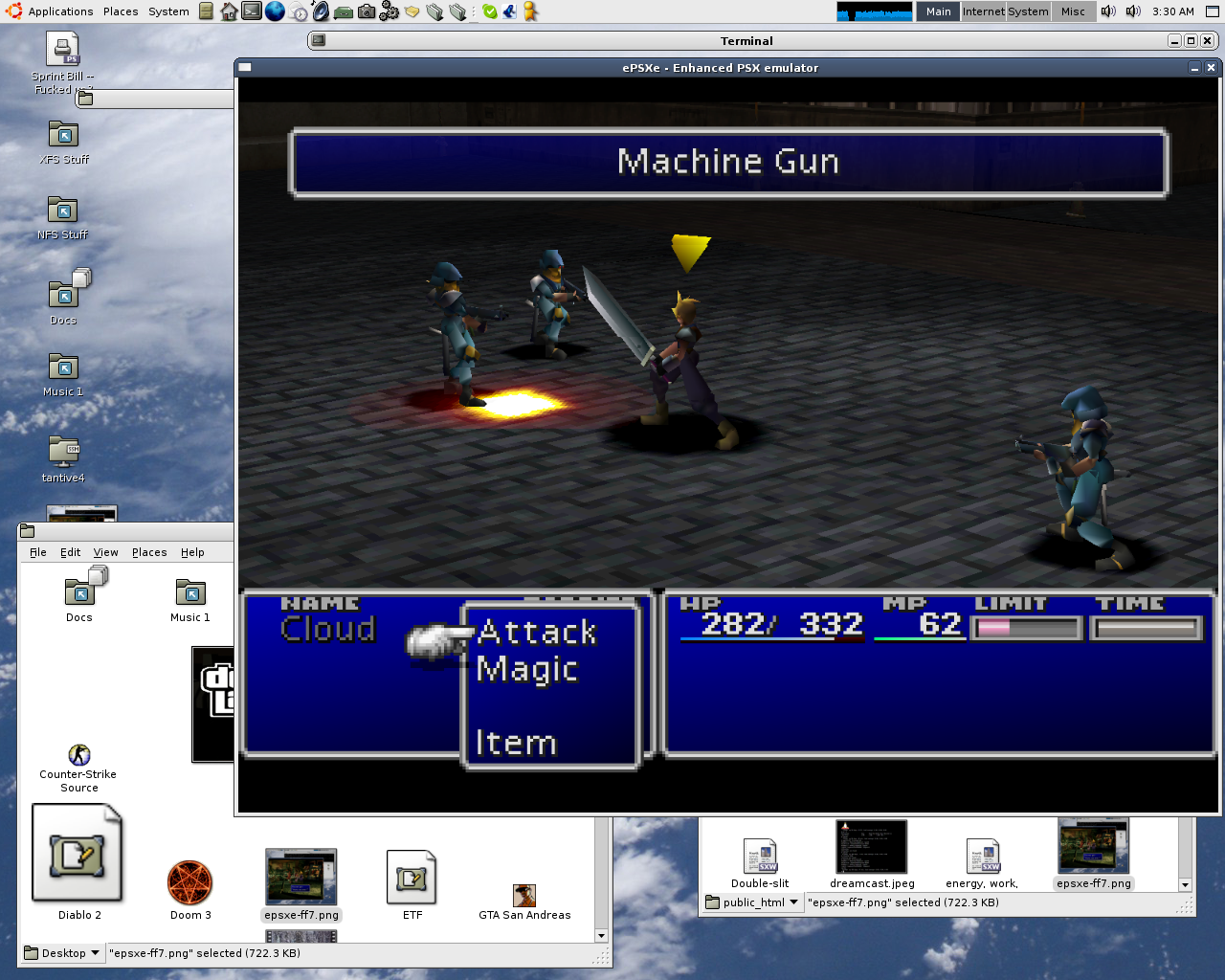Open the yellow AIM buddy icon

pyautogui.click(x=530, y=11)
